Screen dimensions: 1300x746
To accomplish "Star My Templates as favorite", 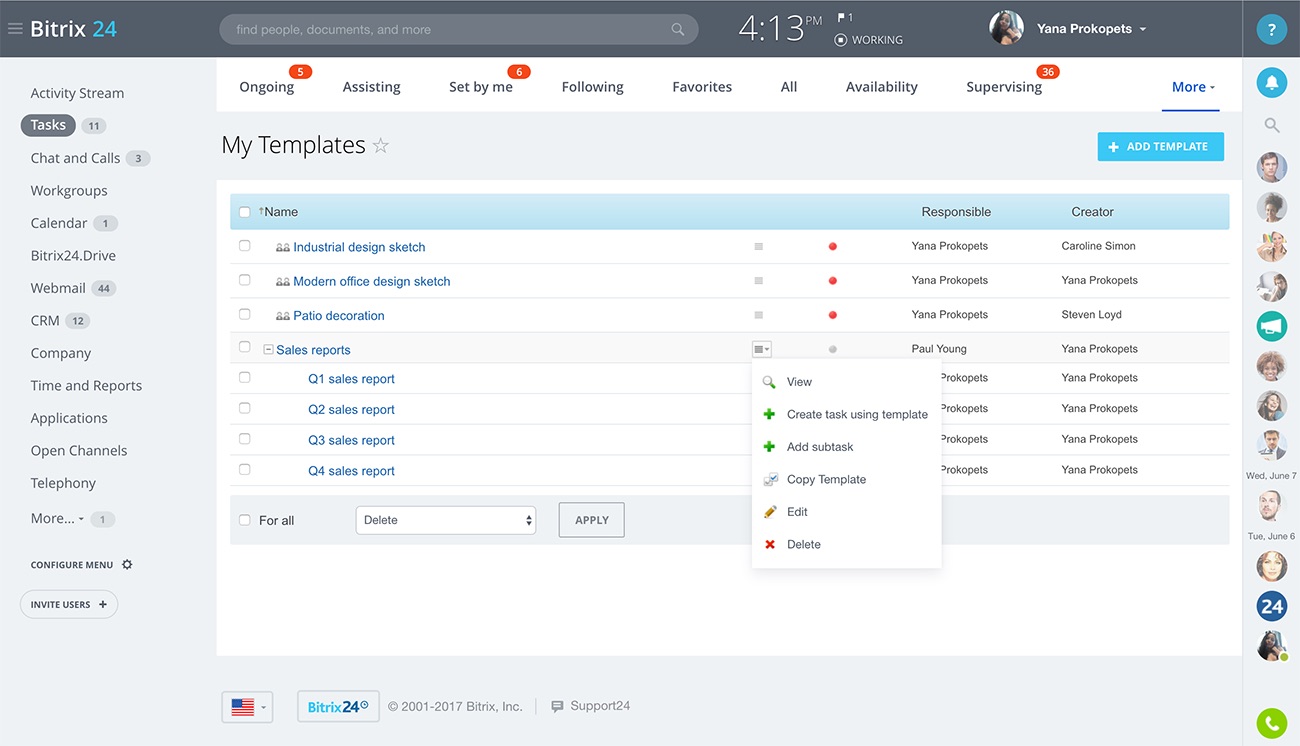I will [380, 146].
